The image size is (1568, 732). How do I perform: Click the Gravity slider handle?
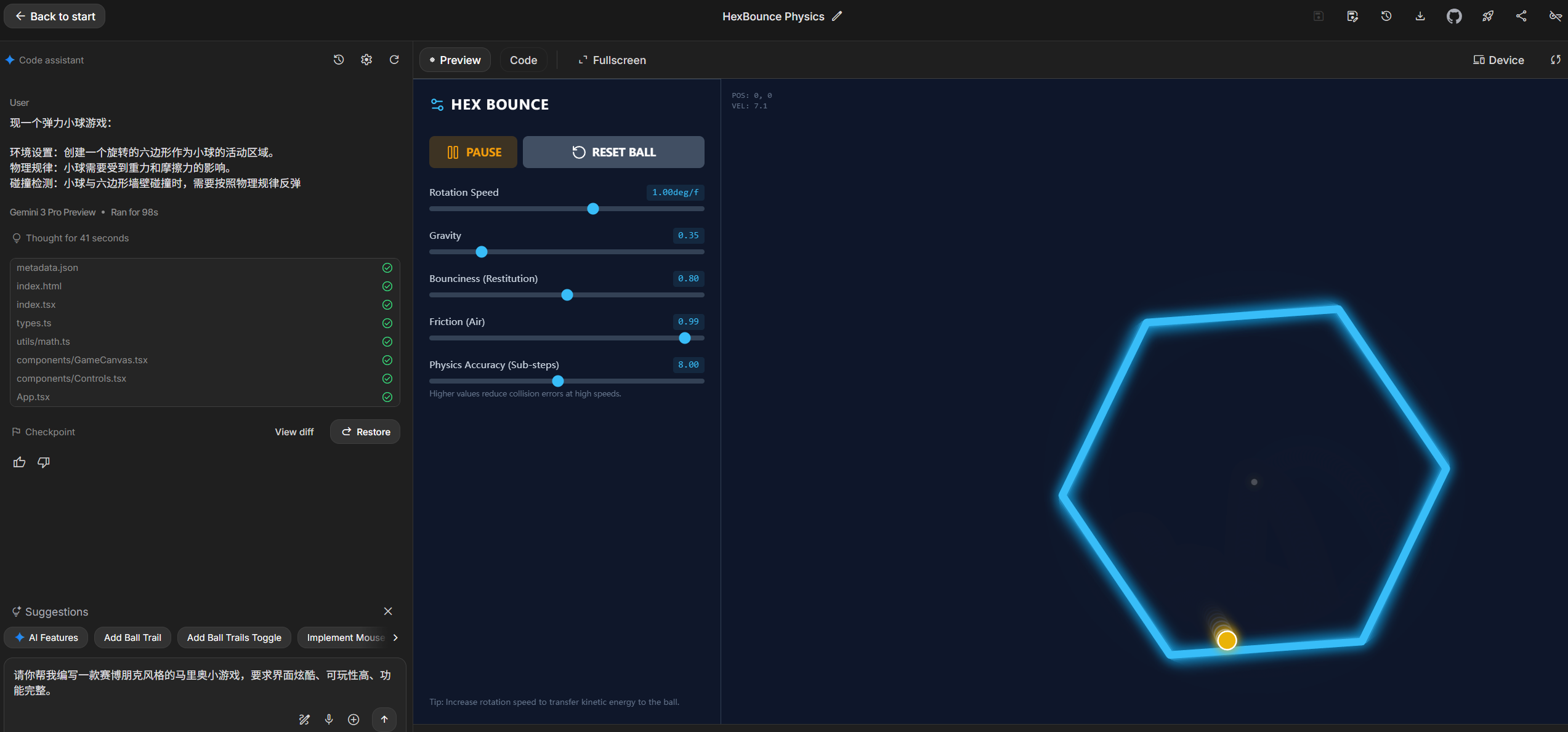pyautogui.click(x=482, y=252)
